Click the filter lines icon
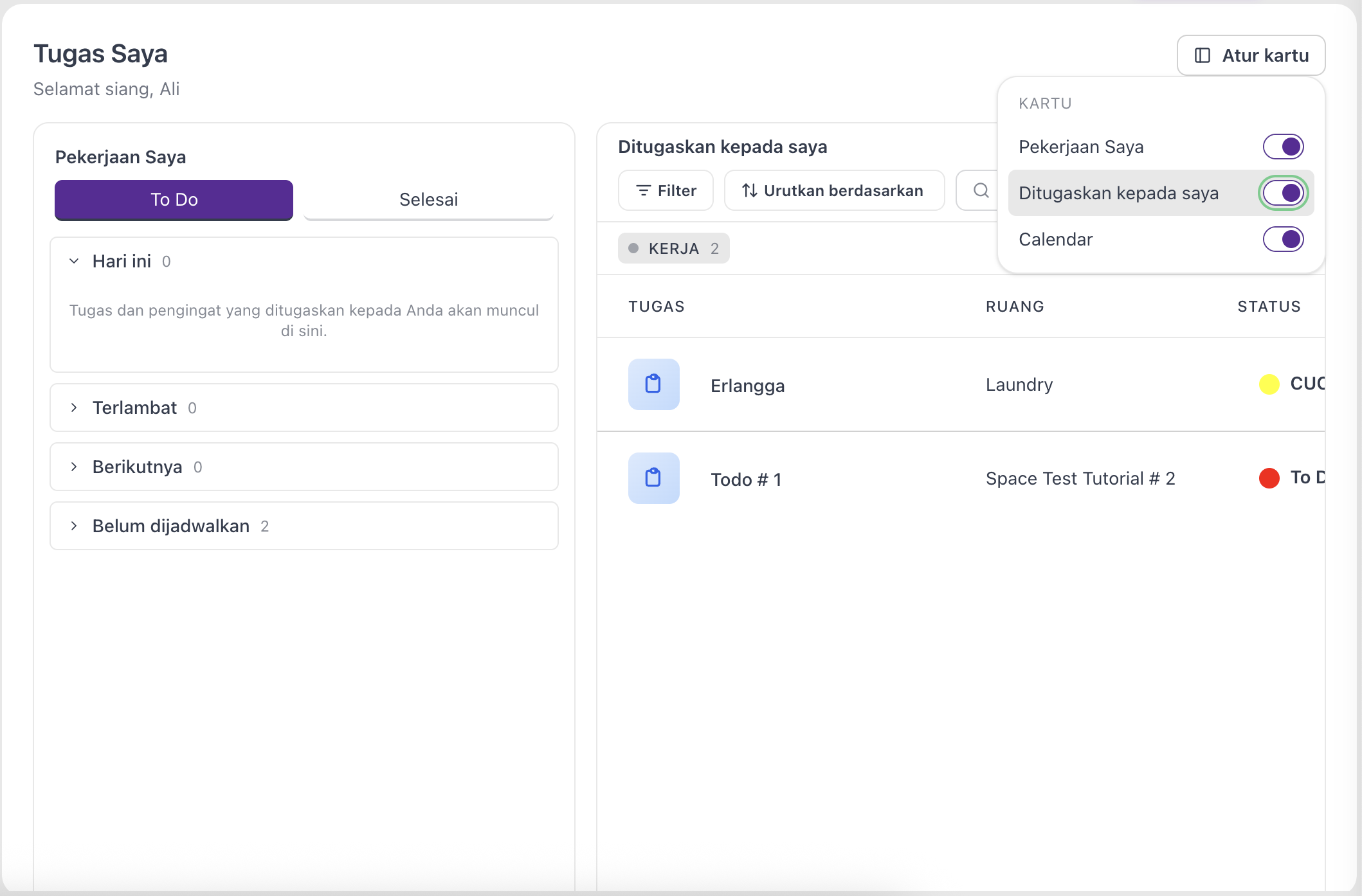 [x=643, y=190]
